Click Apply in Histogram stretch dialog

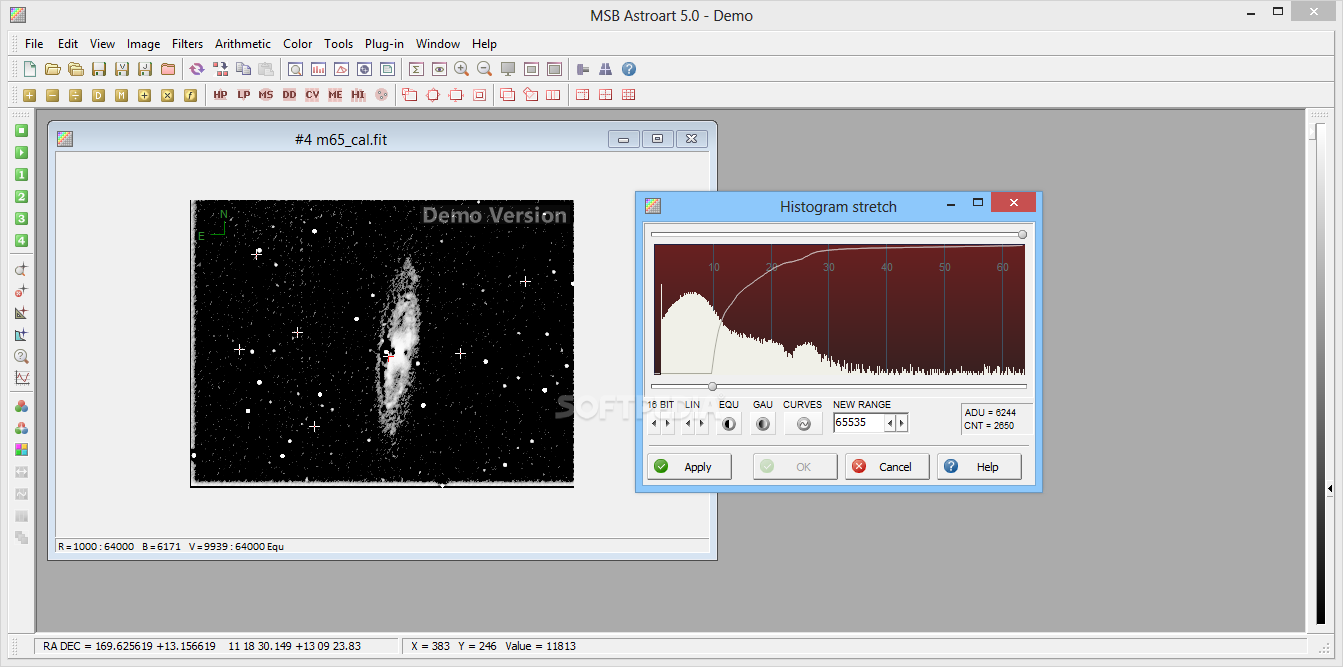tap(689, 467)
